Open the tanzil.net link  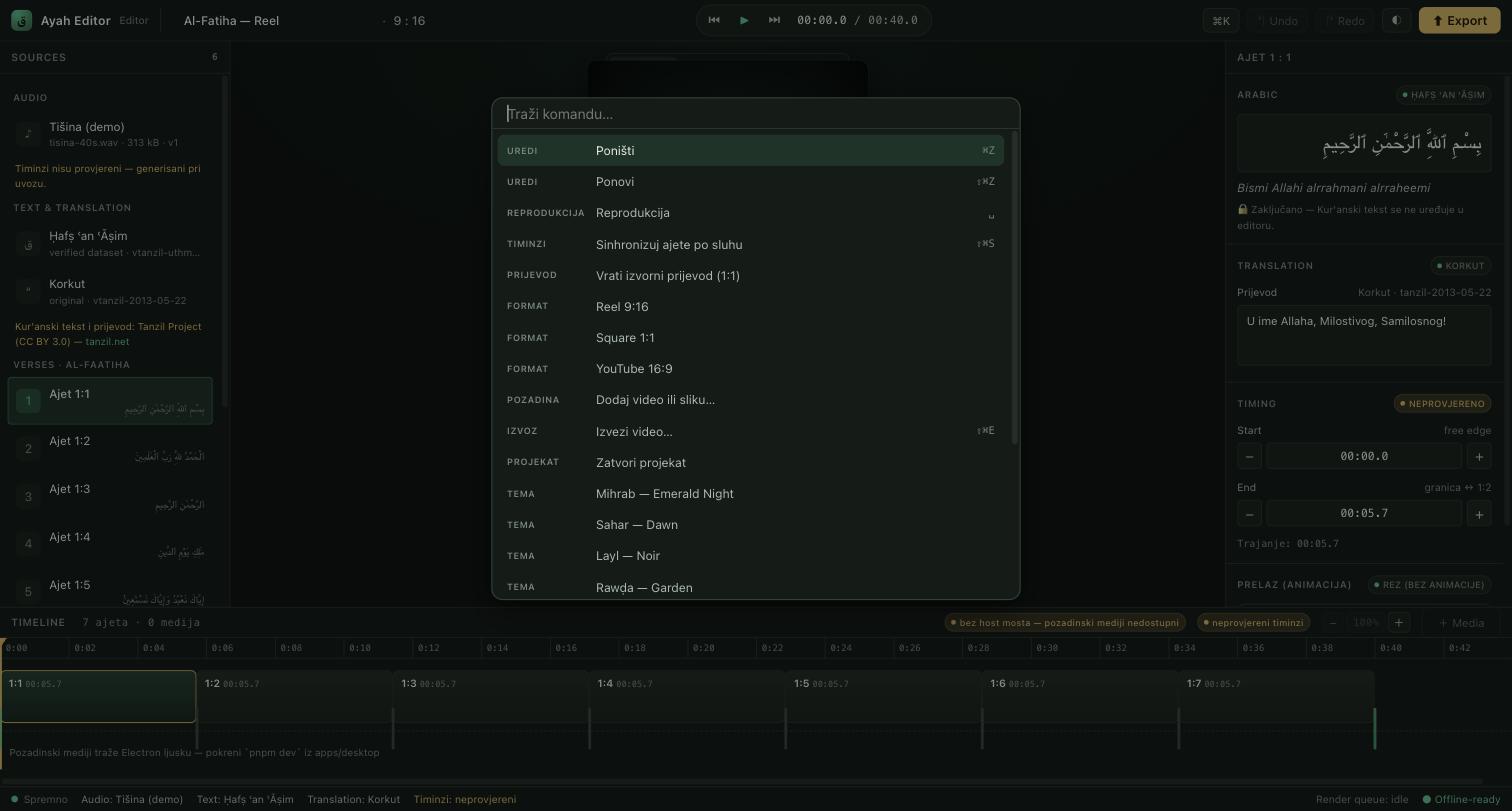click(x=107, y=342)
